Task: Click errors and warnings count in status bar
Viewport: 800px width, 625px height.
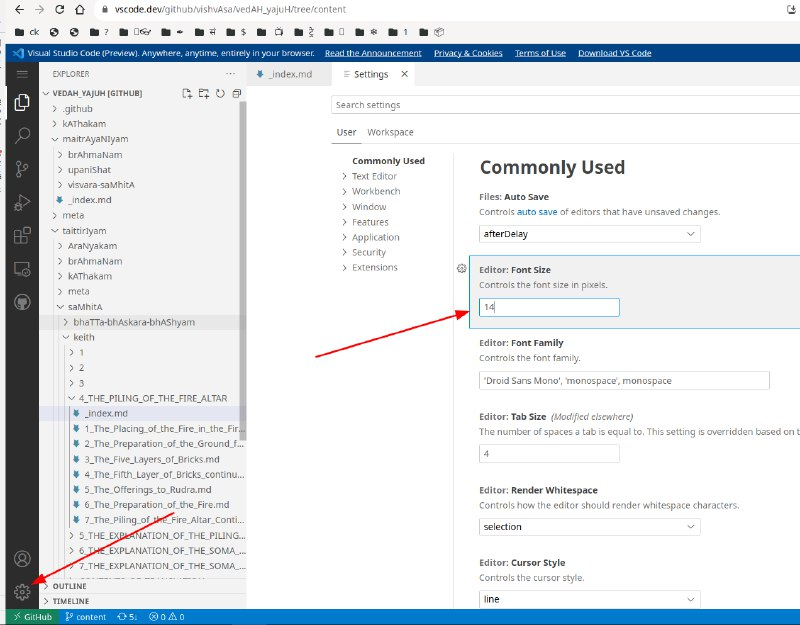Action: (167, 617)
